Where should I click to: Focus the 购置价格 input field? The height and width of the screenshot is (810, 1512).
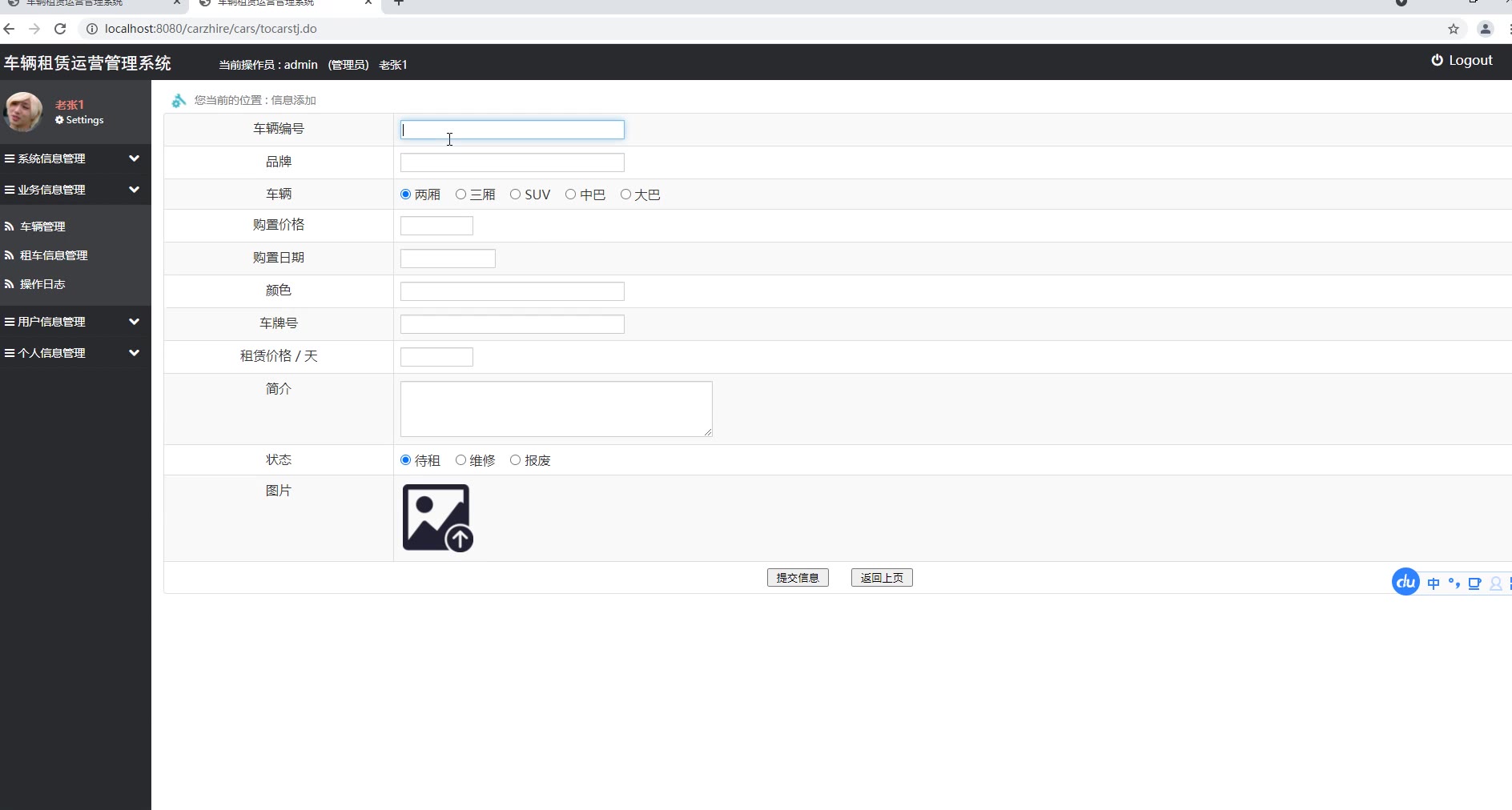(x=436, y=226)
